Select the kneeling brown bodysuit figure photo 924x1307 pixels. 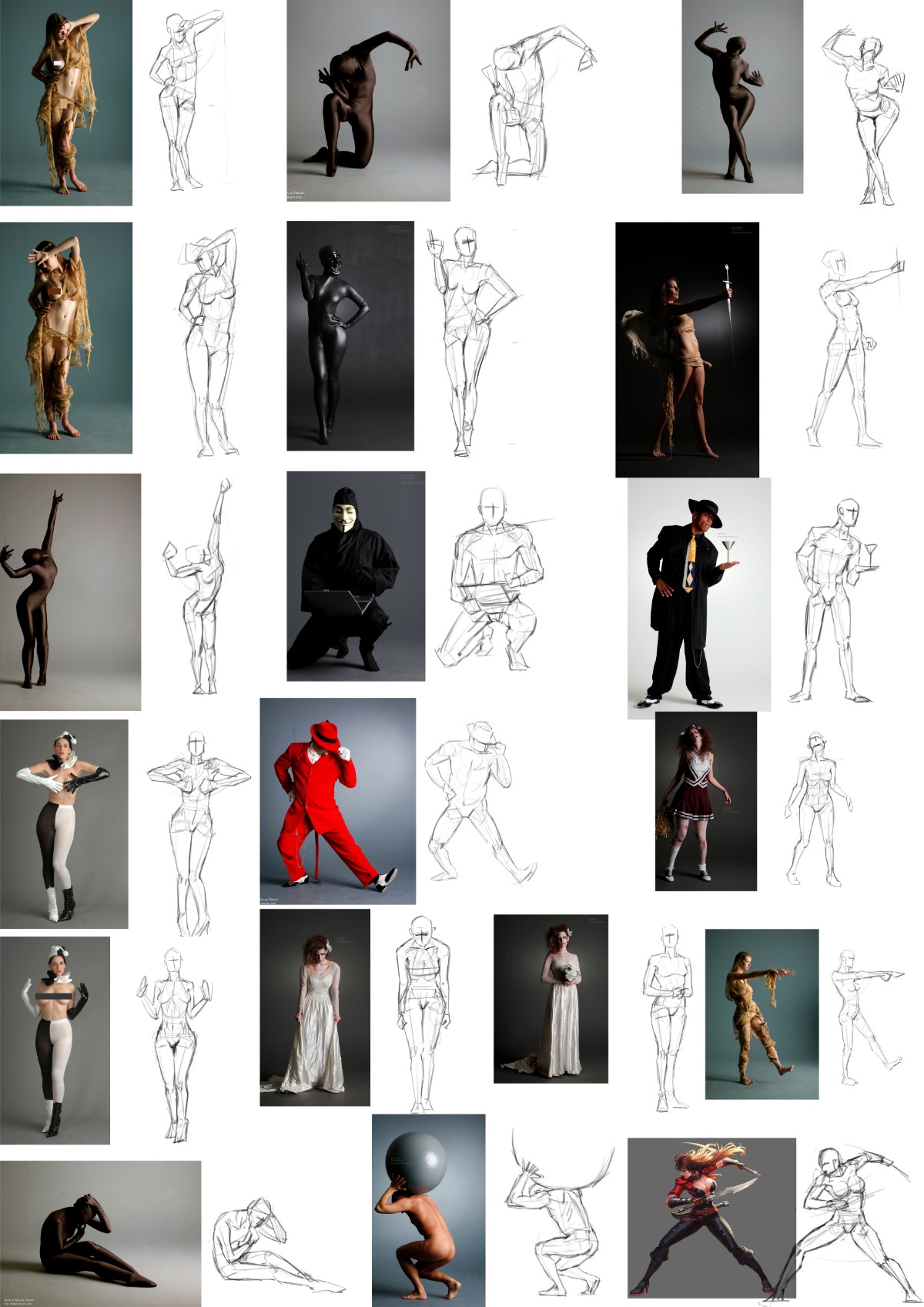(x=368, y=101)
